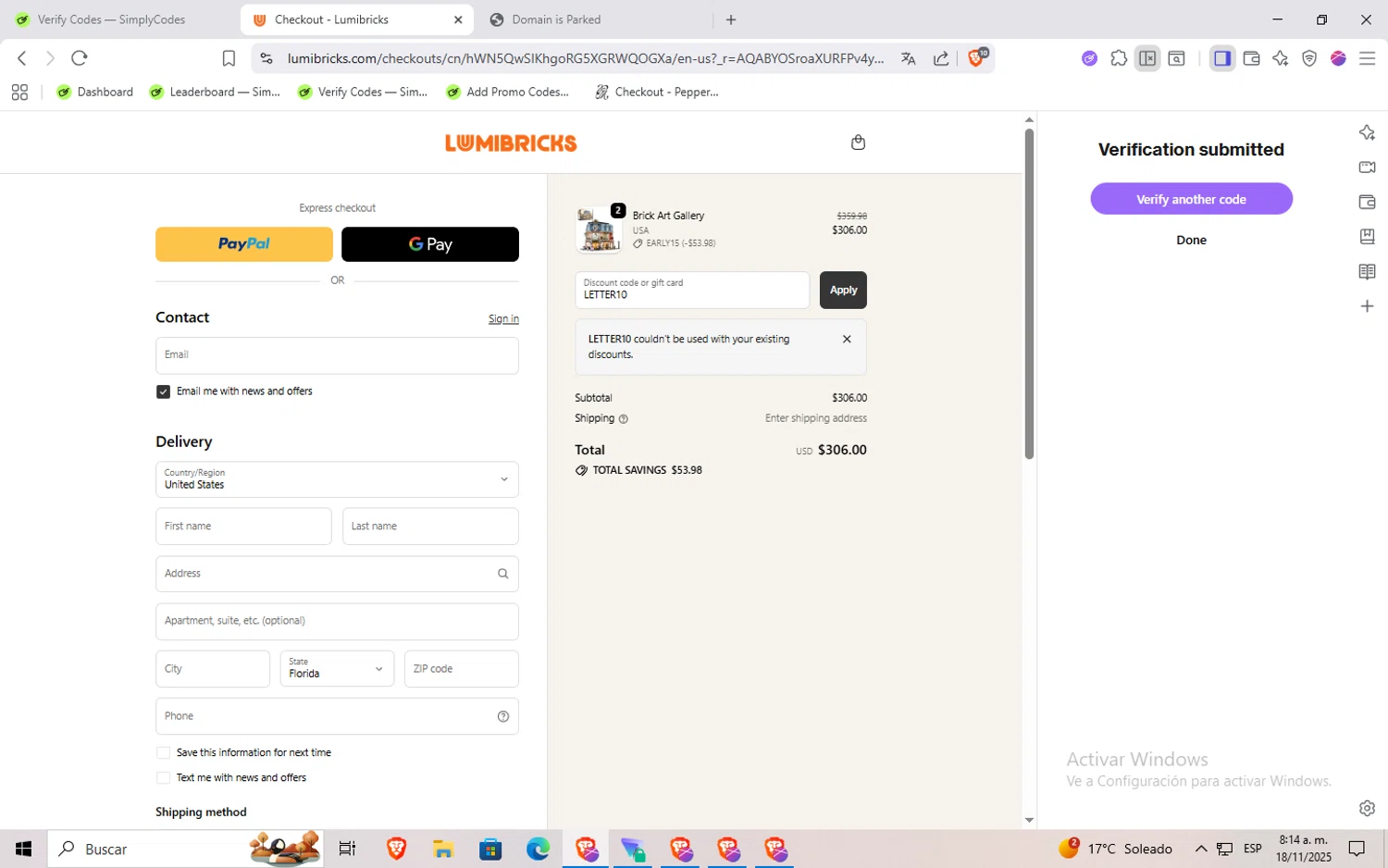Click the Discount code or gift card field

(x=692, y=290)
